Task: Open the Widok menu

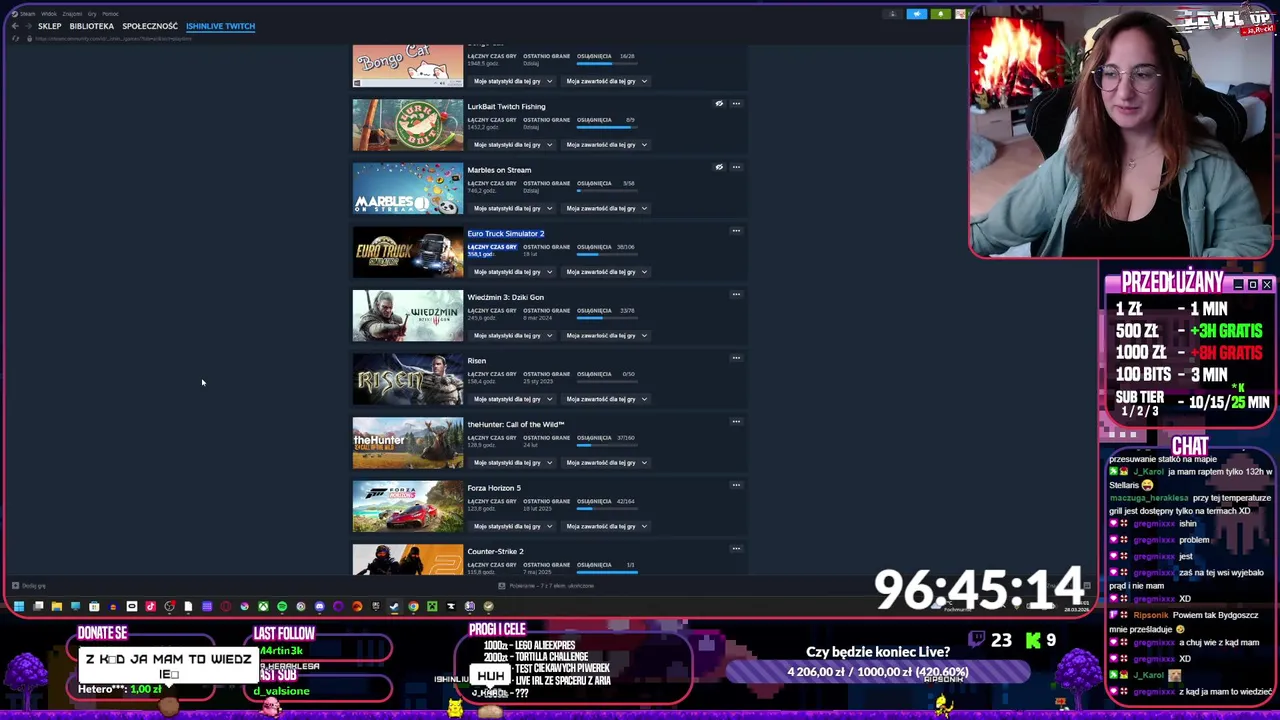Action: [49, 14]
